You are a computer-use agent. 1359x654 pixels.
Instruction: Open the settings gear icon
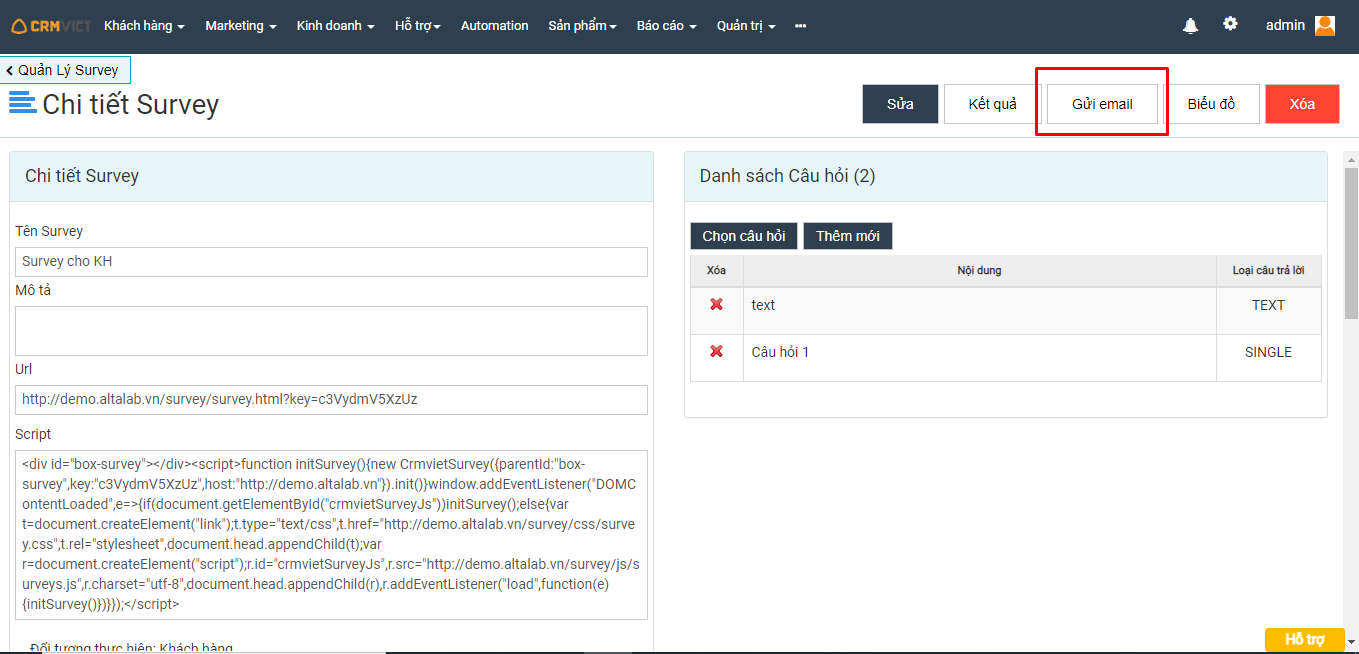(1230, 24)
